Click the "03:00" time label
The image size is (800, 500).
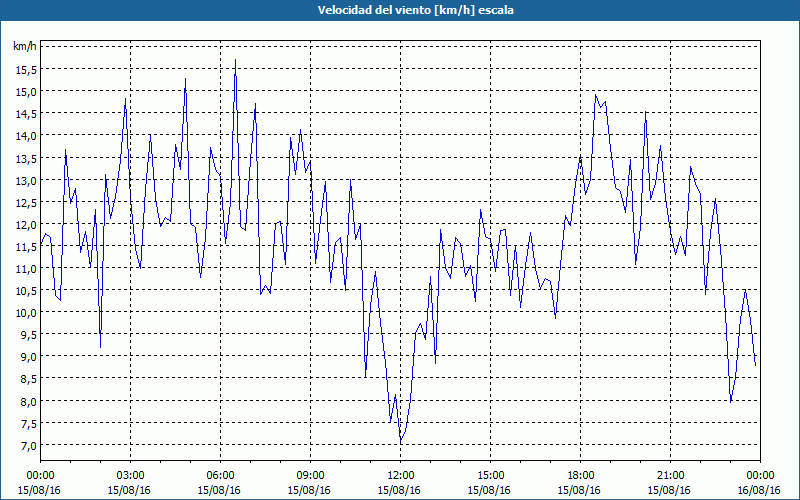[130, 476]
